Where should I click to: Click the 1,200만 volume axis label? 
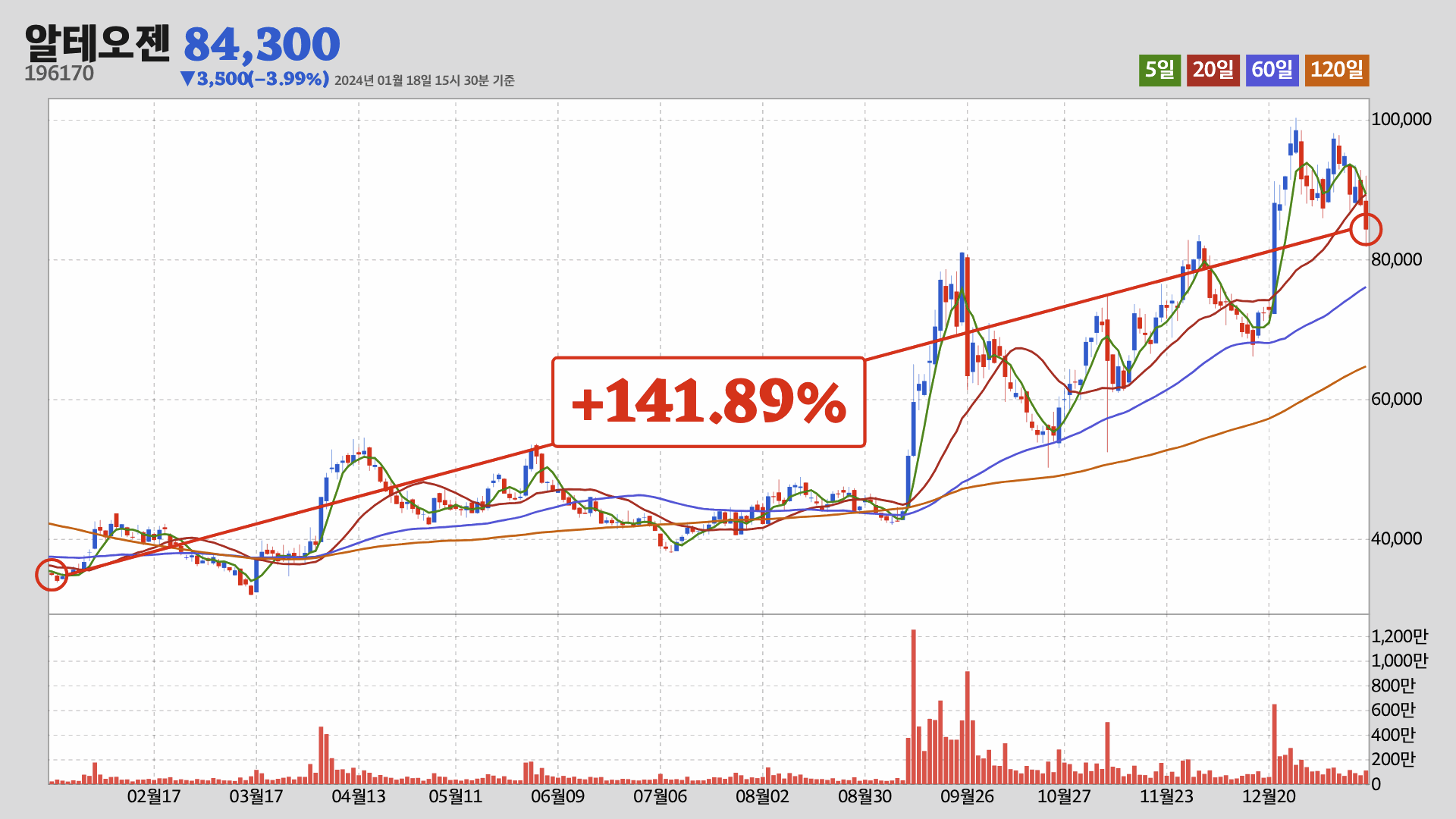click(1399, 636)
